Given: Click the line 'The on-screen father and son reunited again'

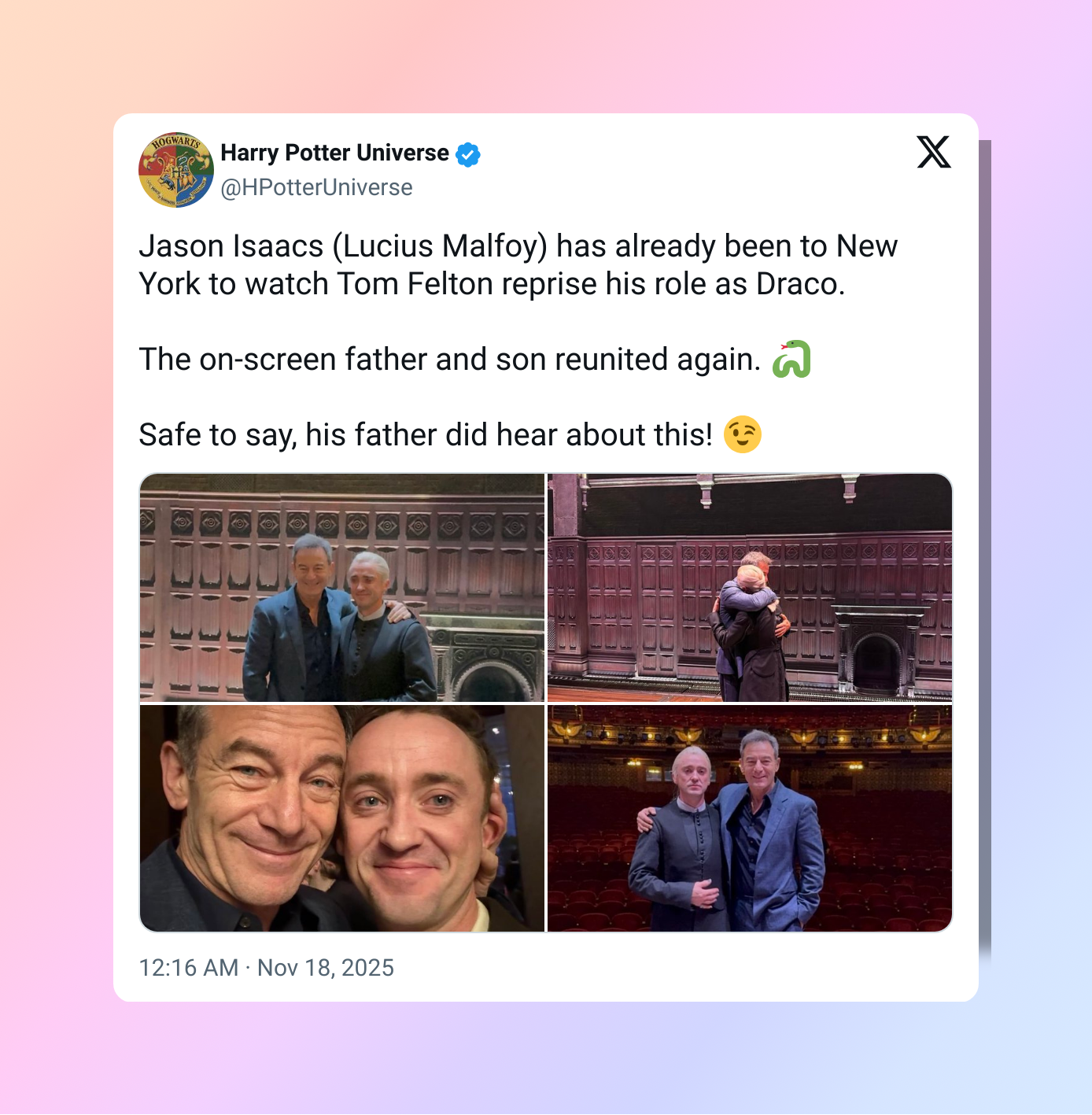Looking at the screenshot, I should click(450, 360).
